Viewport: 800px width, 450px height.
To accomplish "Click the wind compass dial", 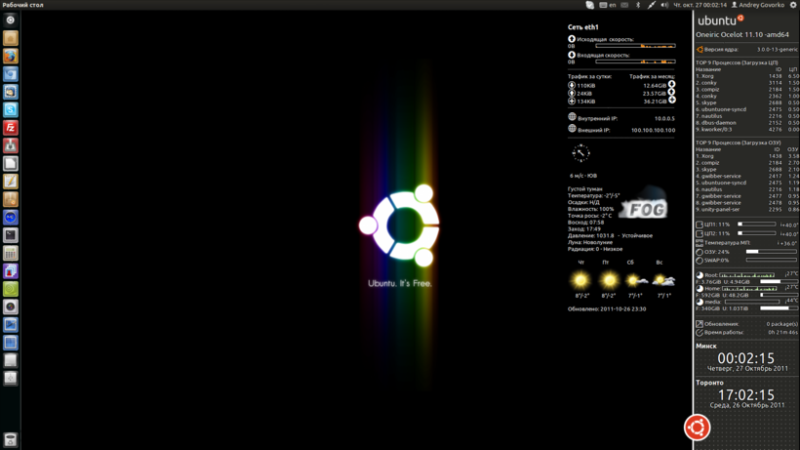I will [x=581, y=153].
